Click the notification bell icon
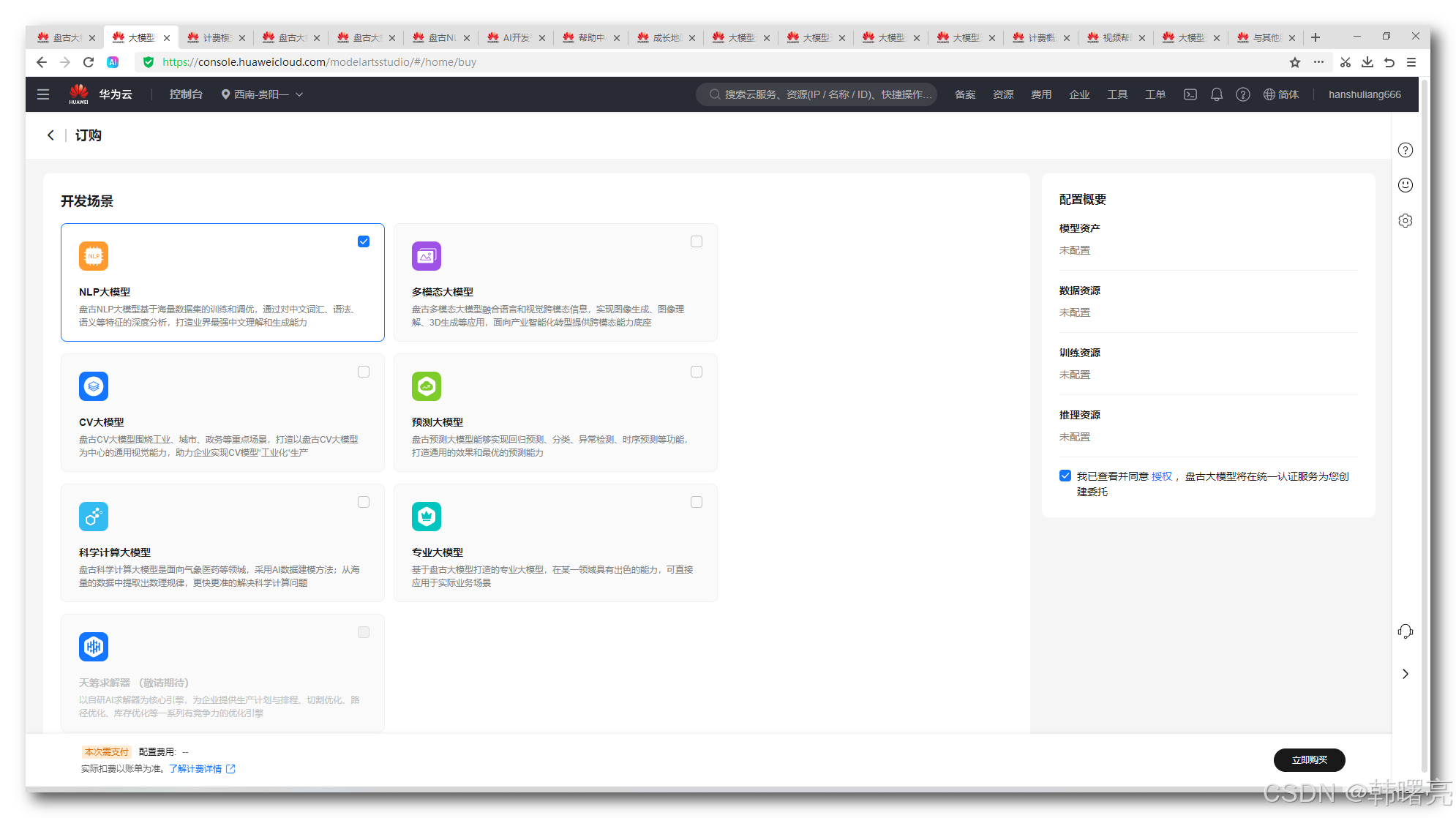1456x818 pixels. click(1216, 94)
